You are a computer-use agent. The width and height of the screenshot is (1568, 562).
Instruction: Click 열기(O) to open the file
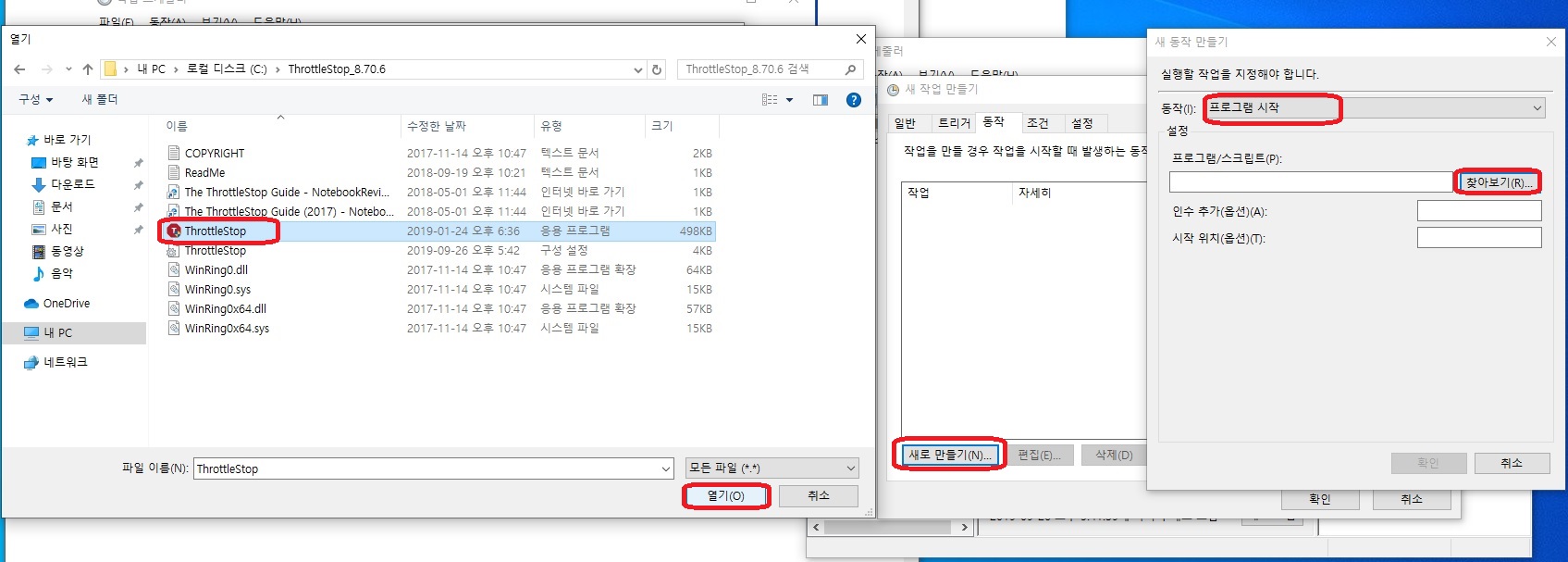coord(726,496)
